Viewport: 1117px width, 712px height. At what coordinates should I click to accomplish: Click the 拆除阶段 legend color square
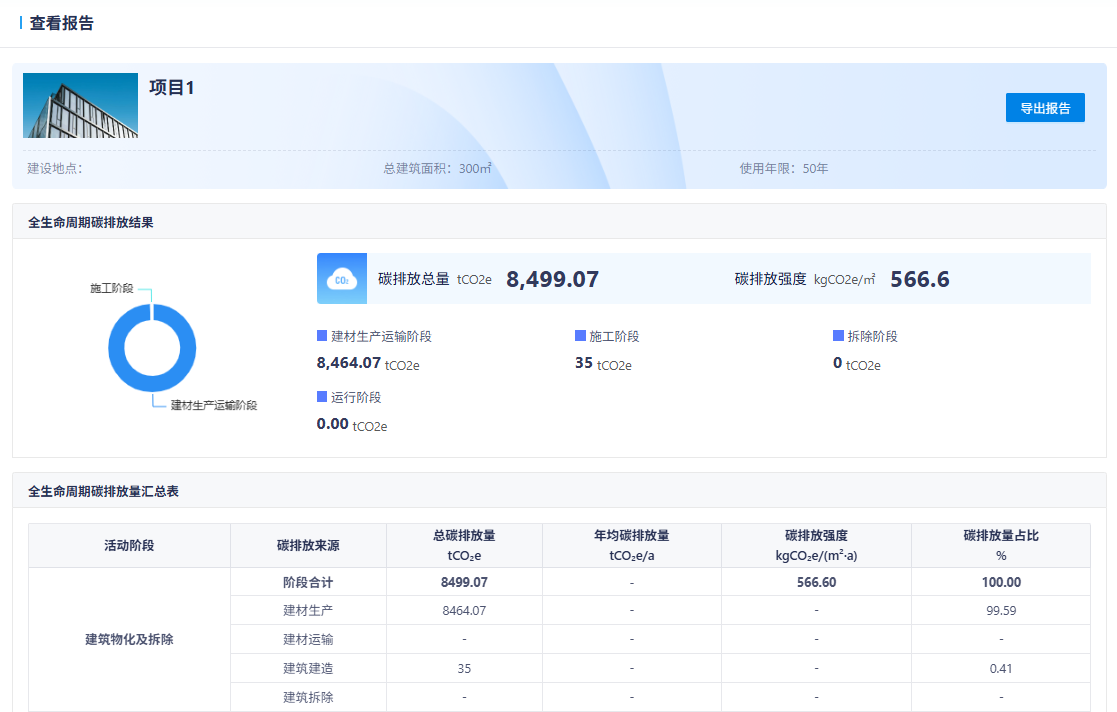[x=838, y=336]
